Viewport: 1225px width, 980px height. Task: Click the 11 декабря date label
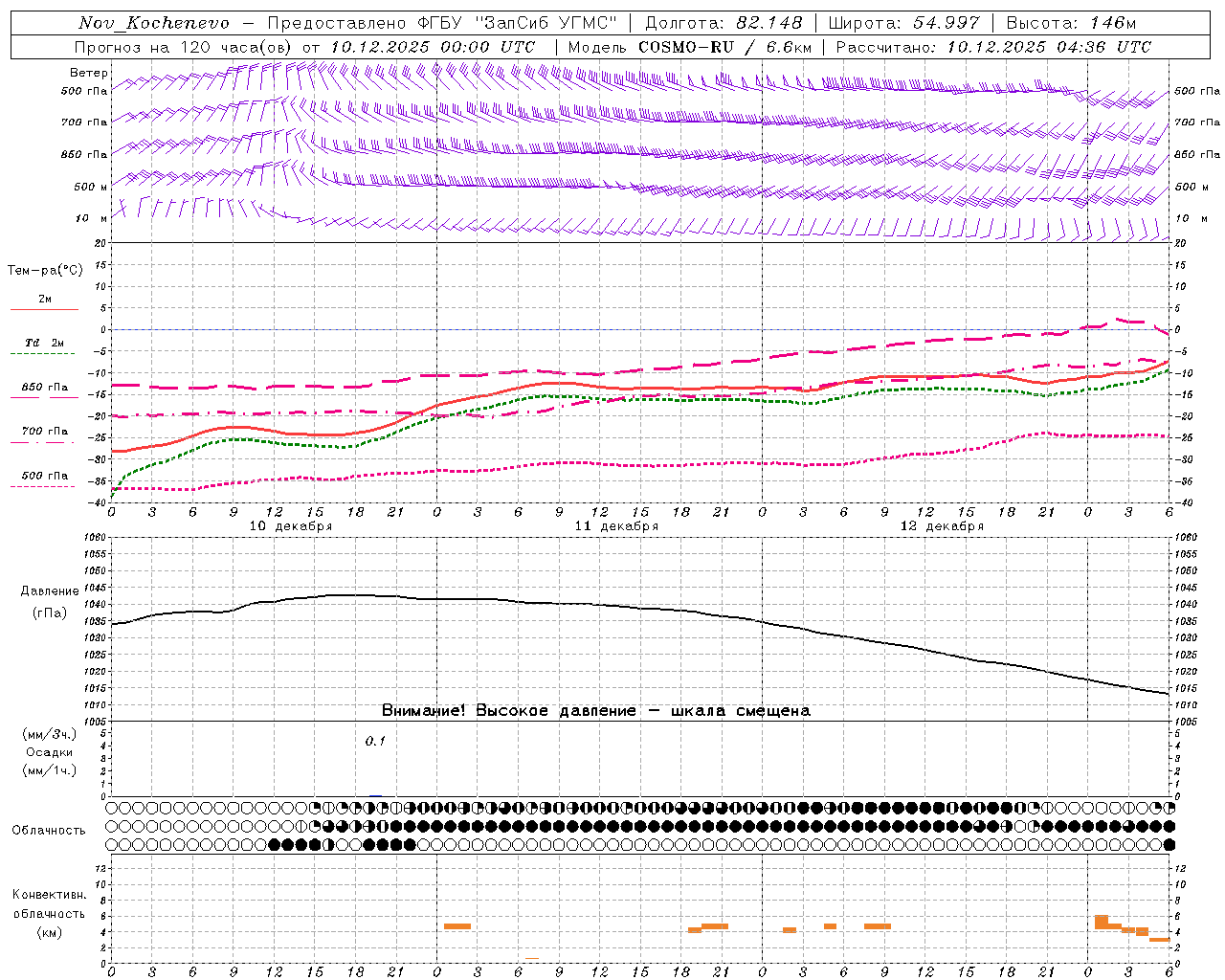pos(616,526)
